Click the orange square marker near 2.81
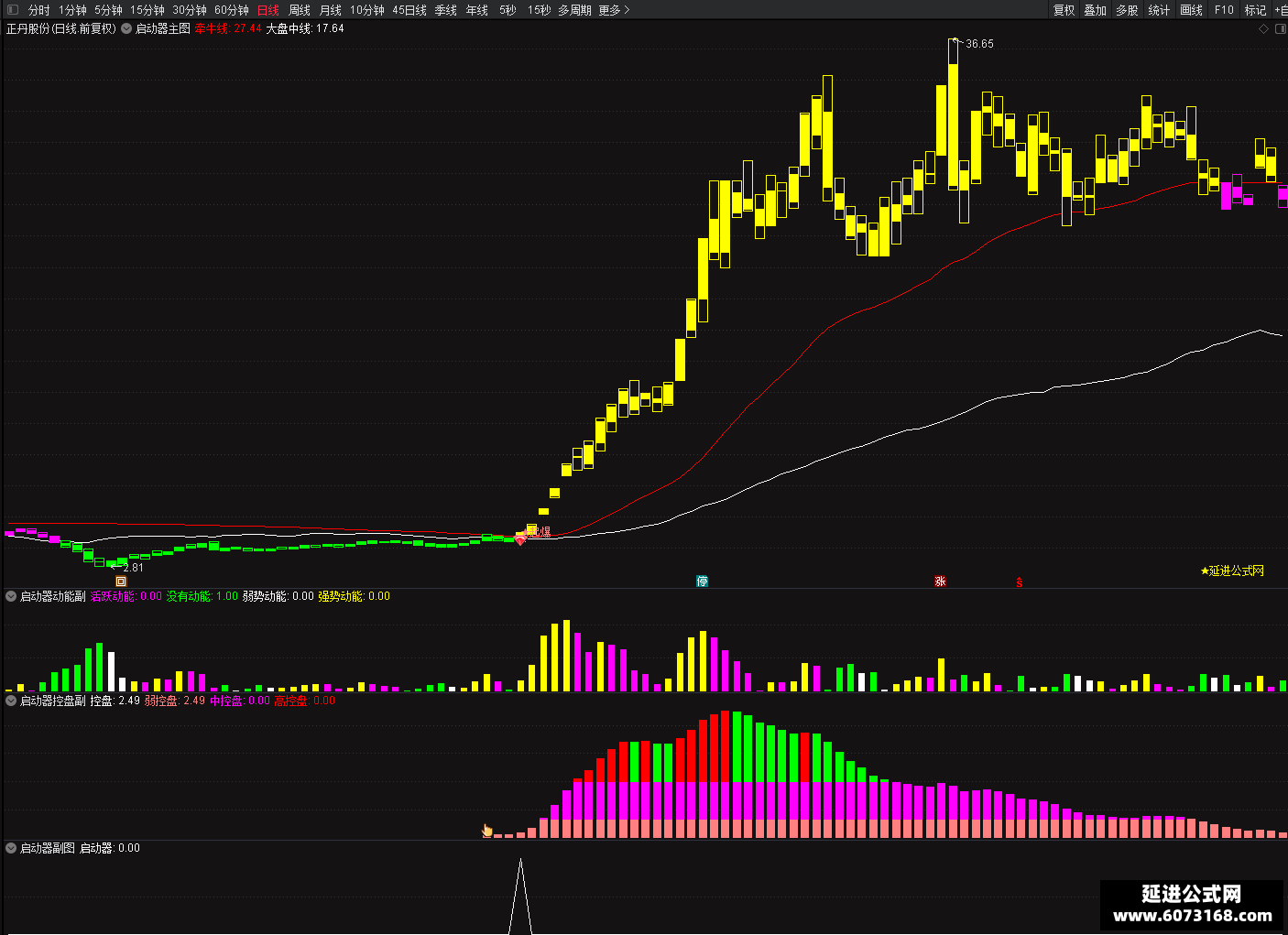This screenshot has width=1288, height=935. (x=121, y=582)
